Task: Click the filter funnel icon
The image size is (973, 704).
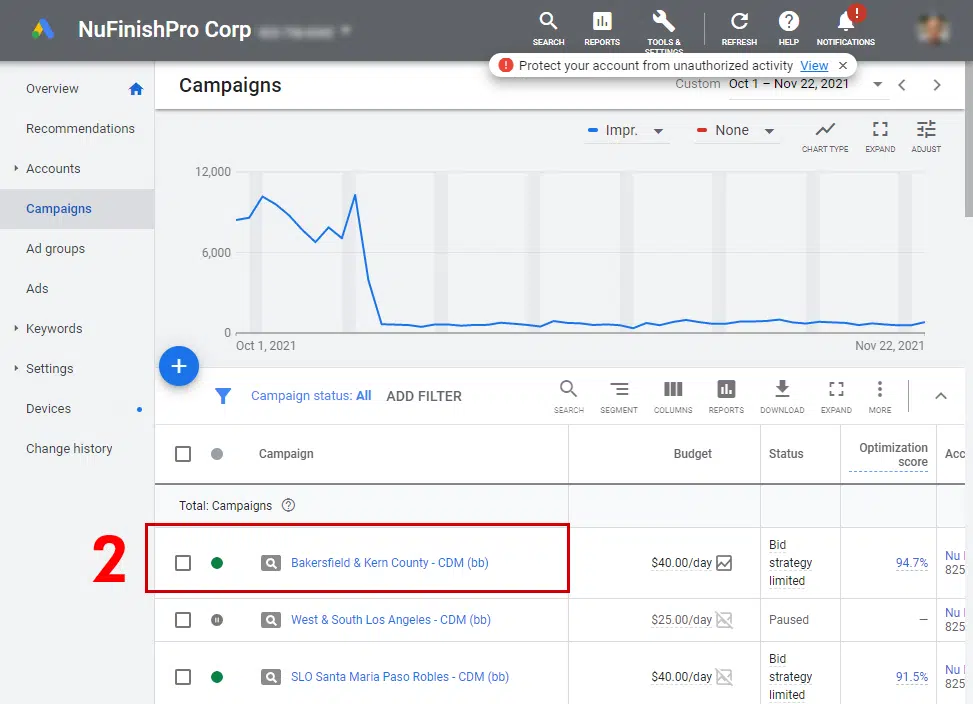Action: point(223,396)
